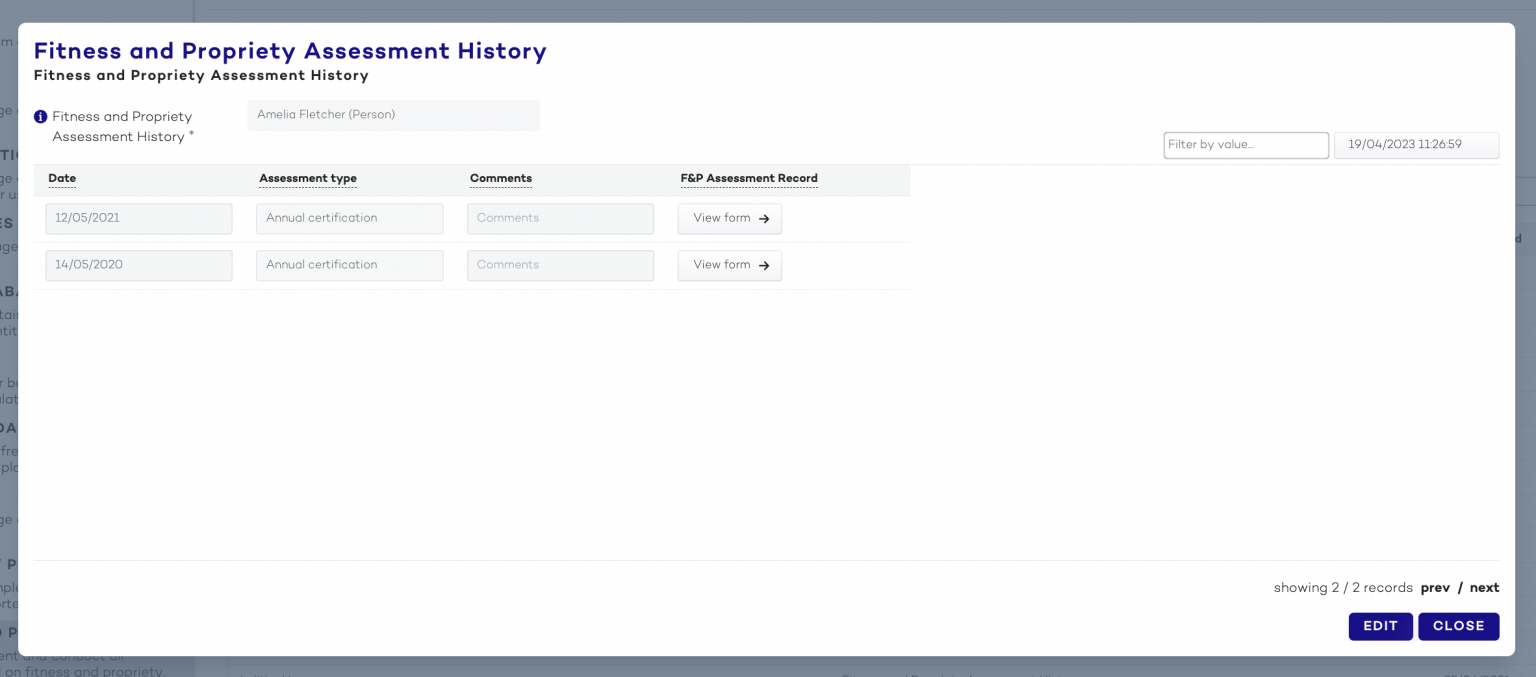
Task: Sort by the Assessment type column header
Action: click(x=307, y=178)
